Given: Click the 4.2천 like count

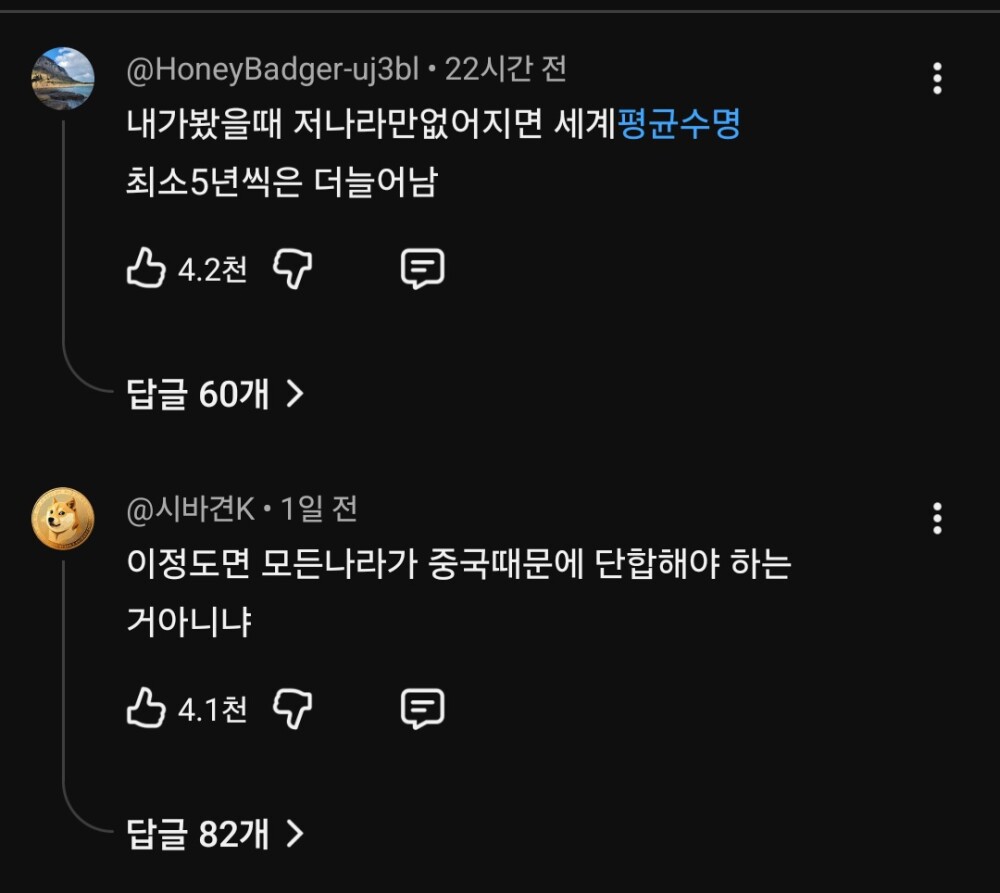Looking at the screenshot, I should pos(212,270).
